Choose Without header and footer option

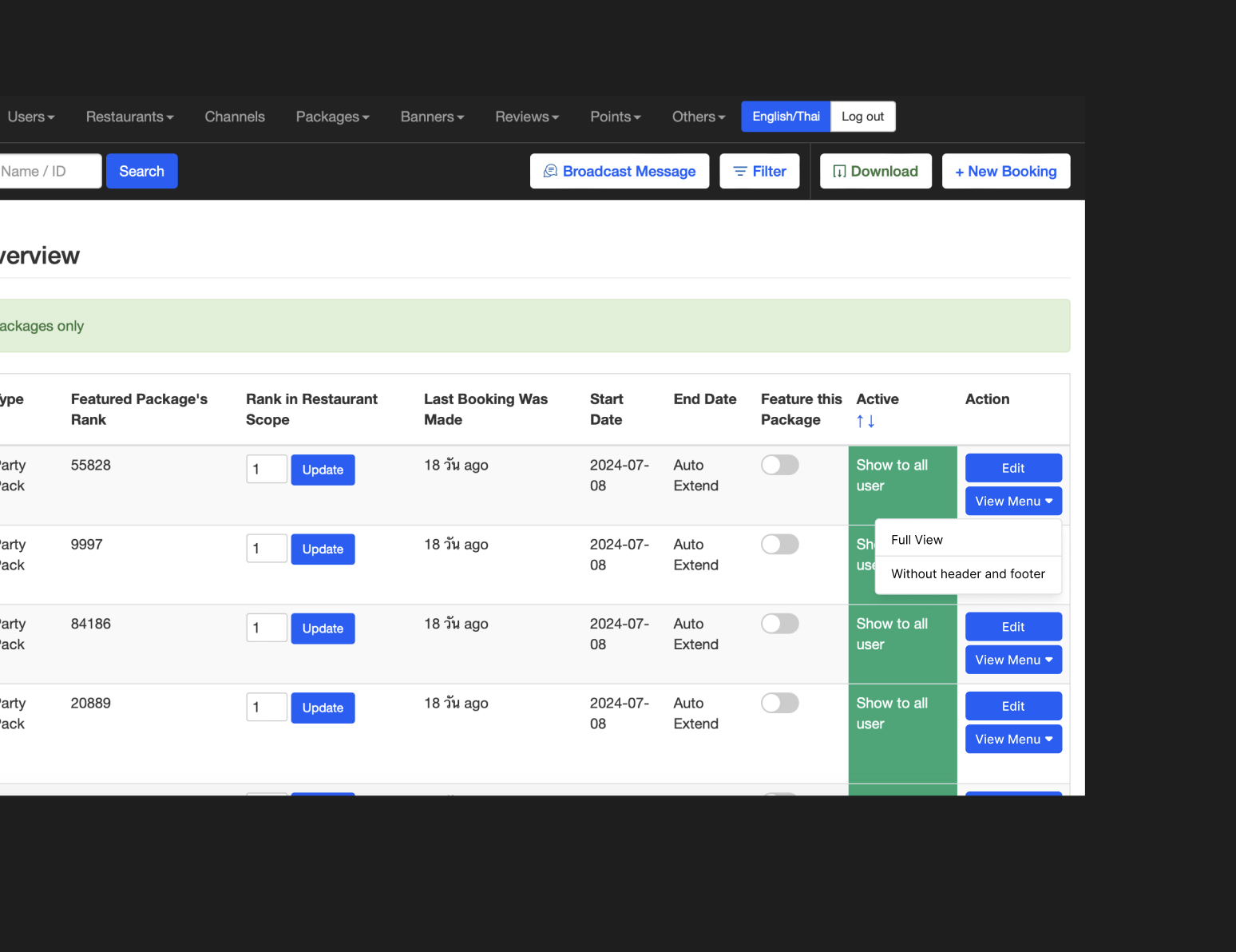point(968,573)
